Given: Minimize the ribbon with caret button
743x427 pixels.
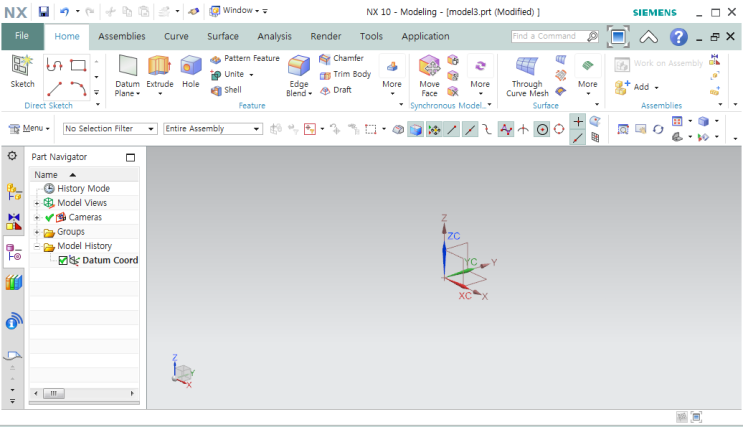Looking at the screenshot, I should point(649,36).
